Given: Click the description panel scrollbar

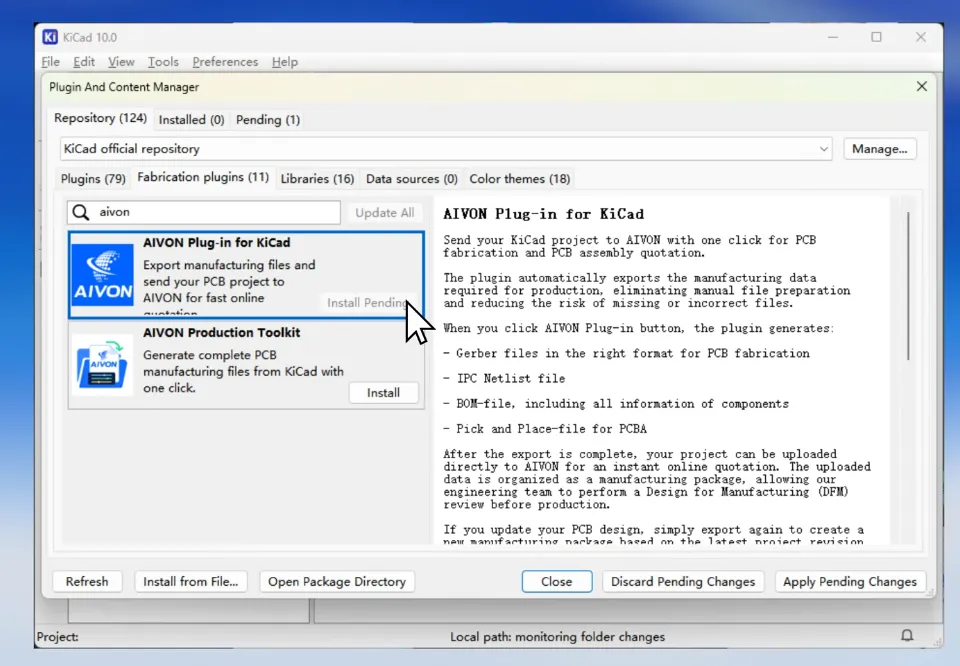Looking at the screenshot, I should click(x=908, y=286).
